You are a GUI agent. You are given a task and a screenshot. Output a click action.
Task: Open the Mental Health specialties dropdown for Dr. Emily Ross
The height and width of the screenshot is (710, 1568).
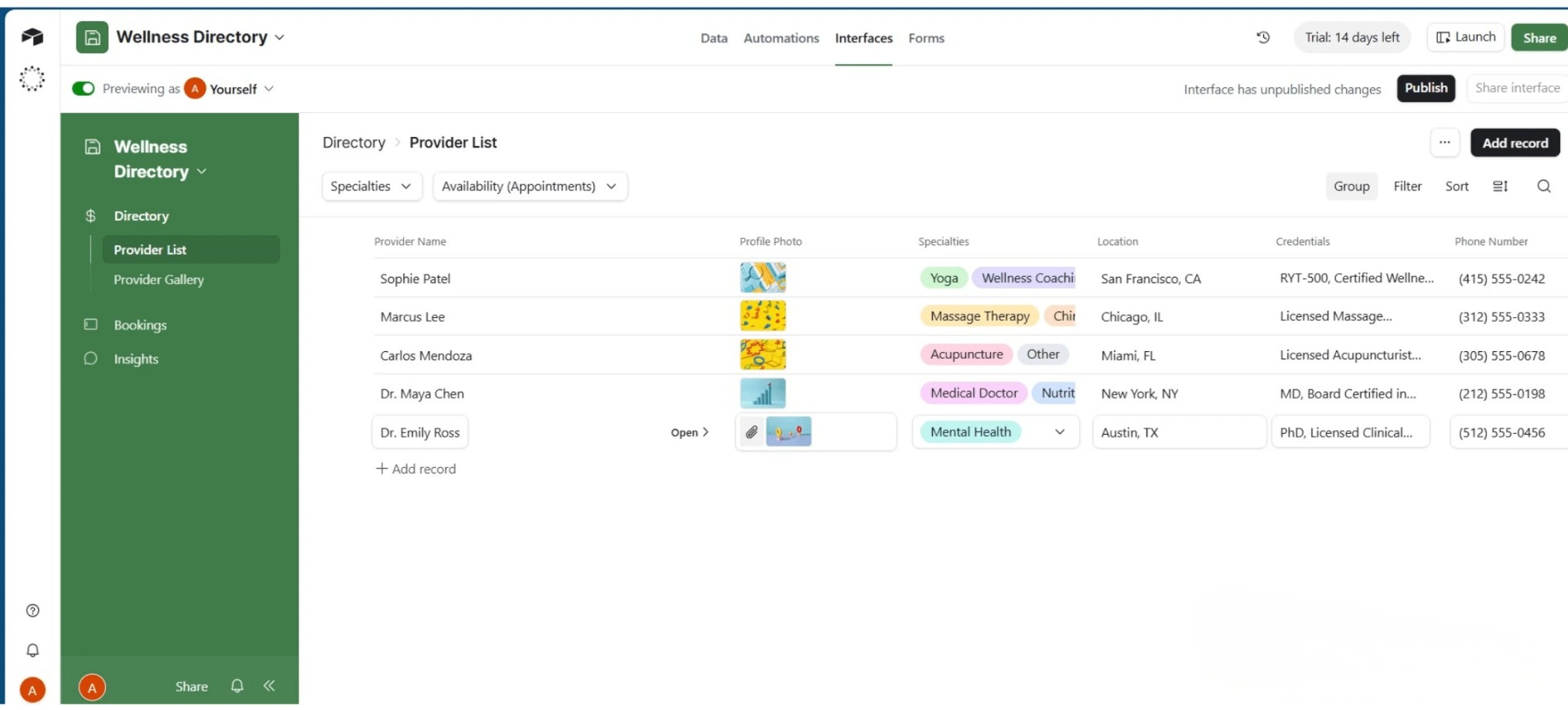pyautogui.click(x=1061, y=432)
